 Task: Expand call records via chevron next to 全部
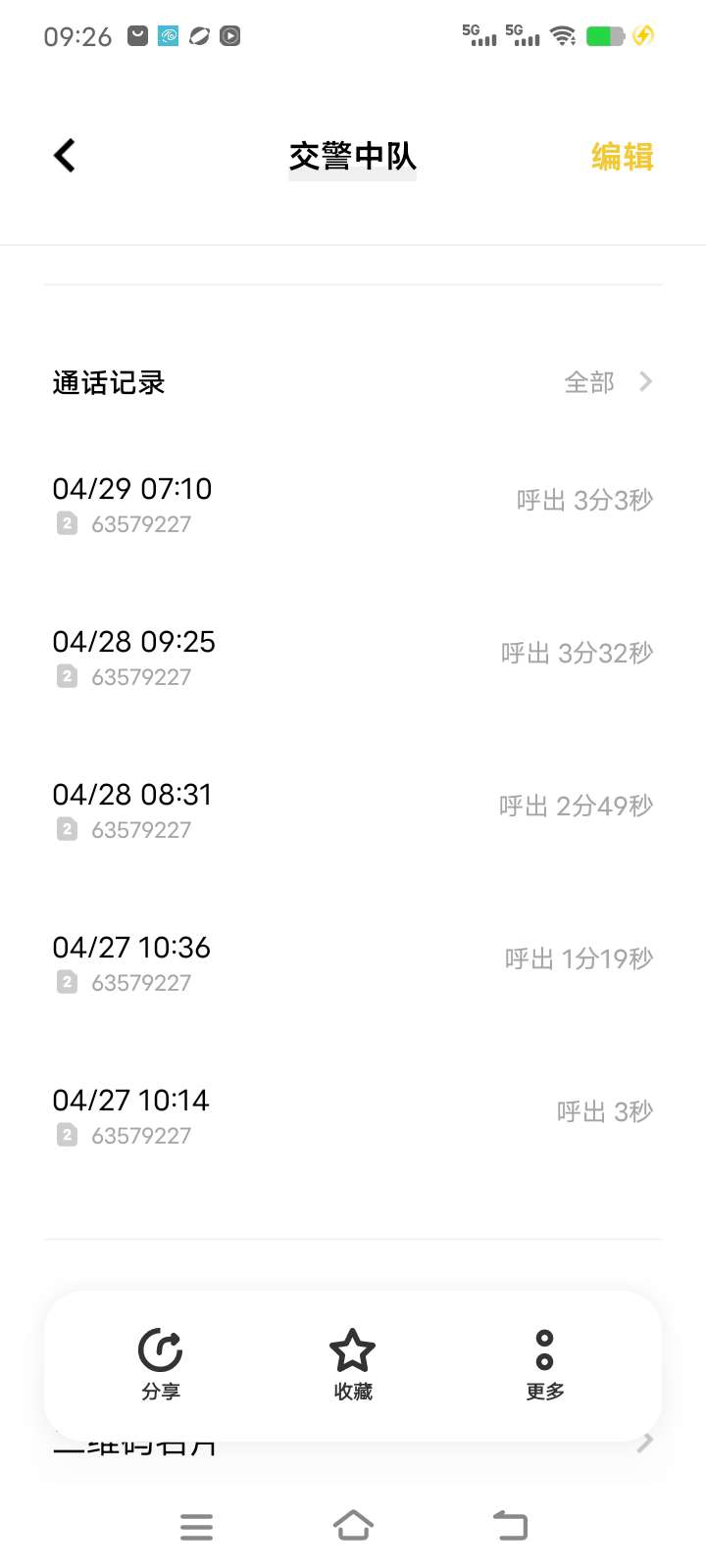[x=645, y=381]
